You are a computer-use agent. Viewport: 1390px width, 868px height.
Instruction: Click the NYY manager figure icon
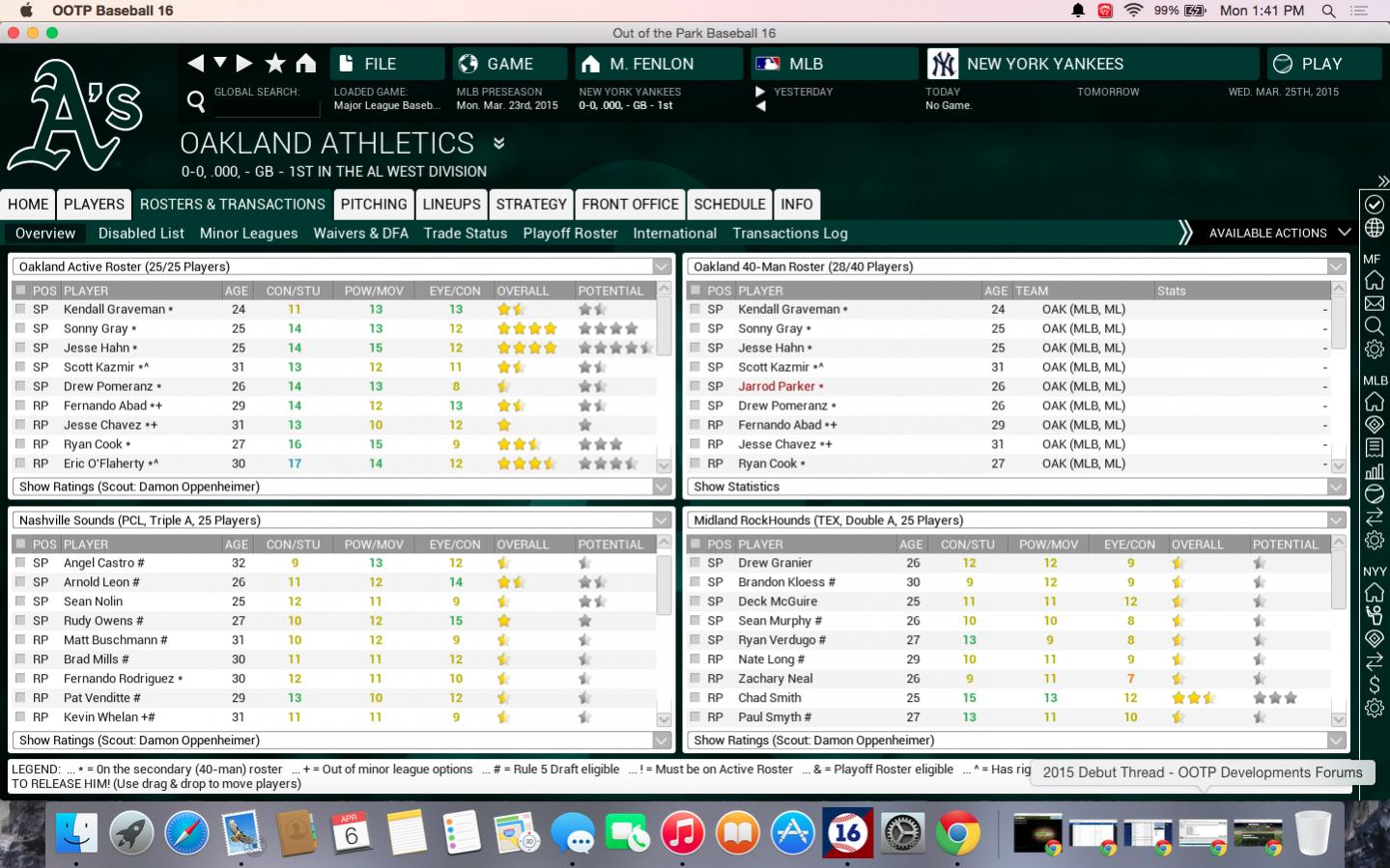(1374, 615)
